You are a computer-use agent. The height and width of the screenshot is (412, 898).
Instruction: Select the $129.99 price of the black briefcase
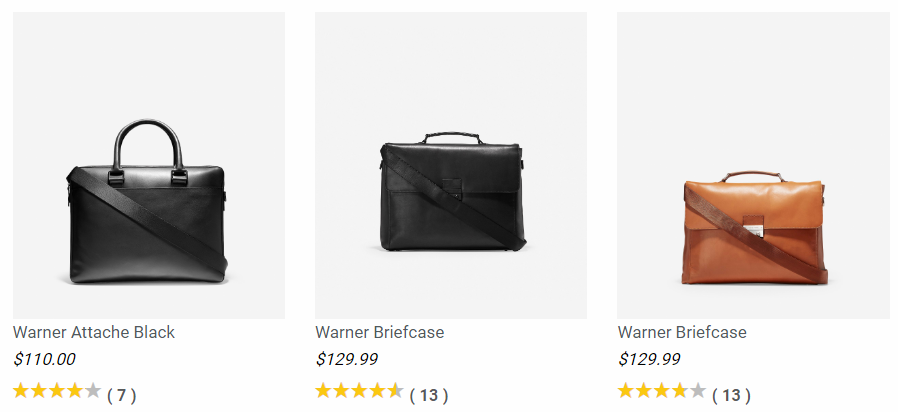346,360
